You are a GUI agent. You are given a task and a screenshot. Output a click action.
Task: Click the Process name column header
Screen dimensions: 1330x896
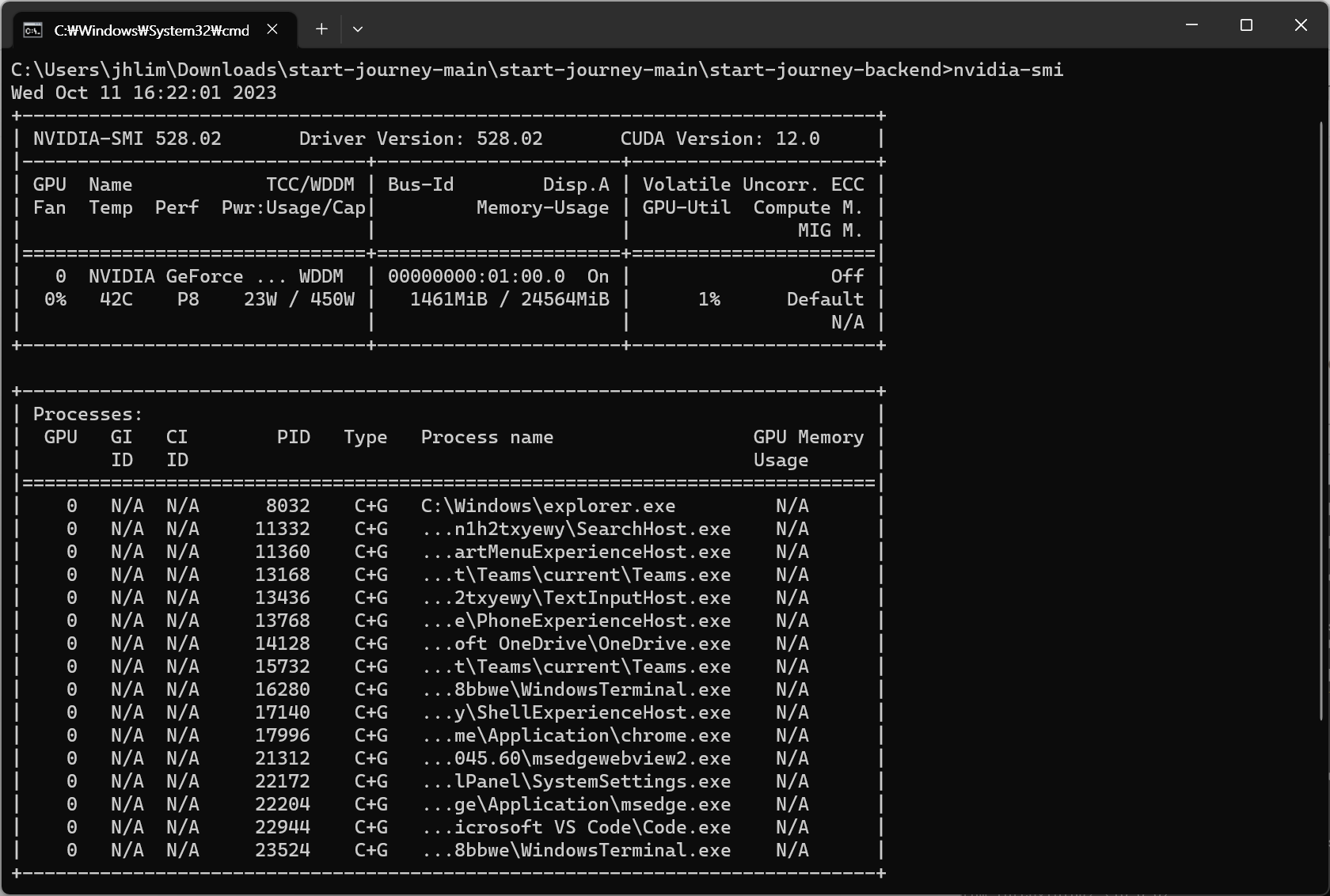[487, 437]
